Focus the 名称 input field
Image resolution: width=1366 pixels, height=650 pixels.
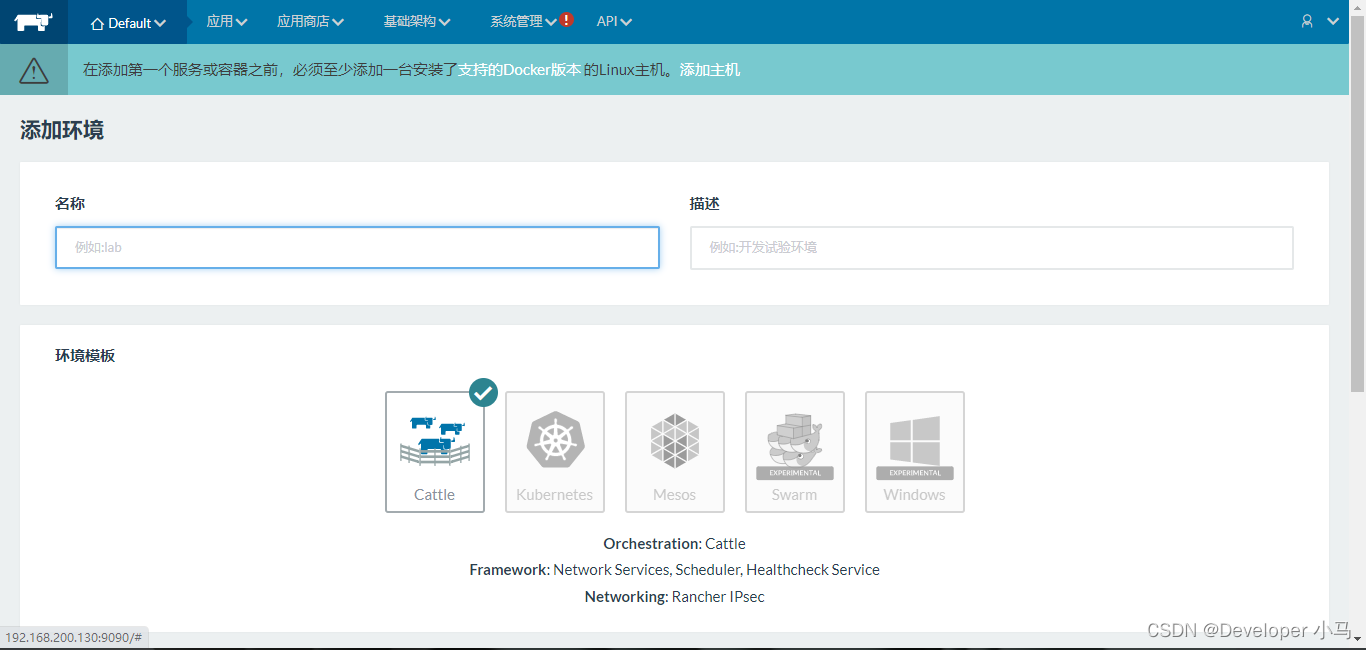point(357,247)
